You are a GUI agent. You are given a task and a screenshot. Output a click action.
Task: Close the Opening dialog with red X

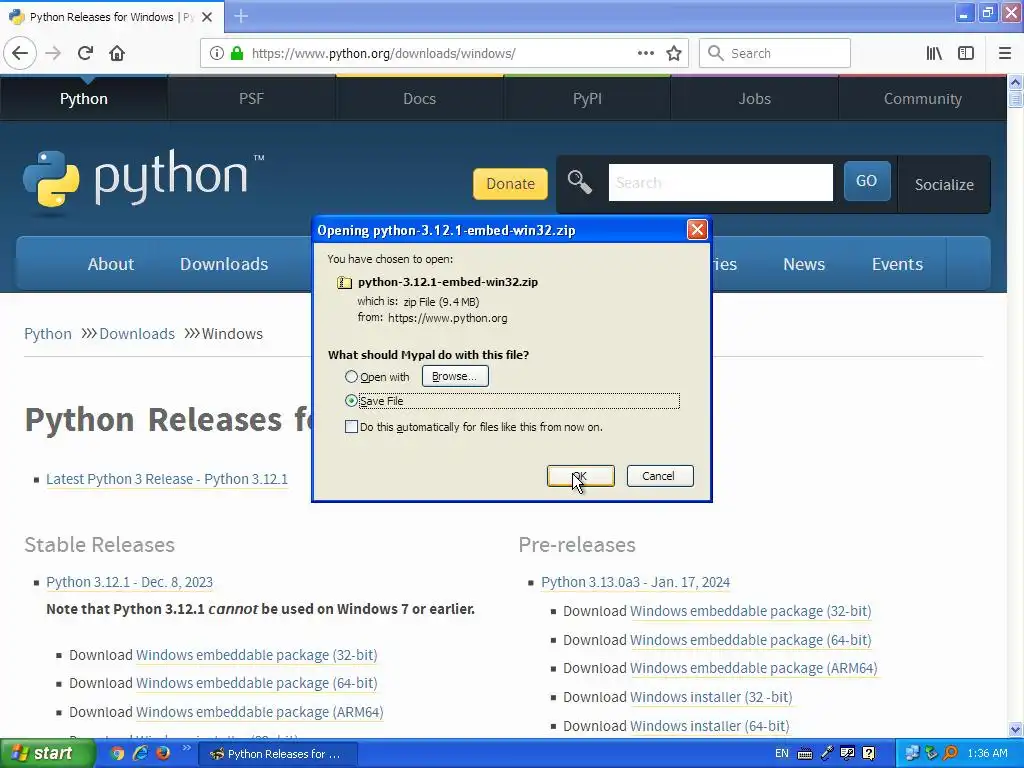coord(697,230)
